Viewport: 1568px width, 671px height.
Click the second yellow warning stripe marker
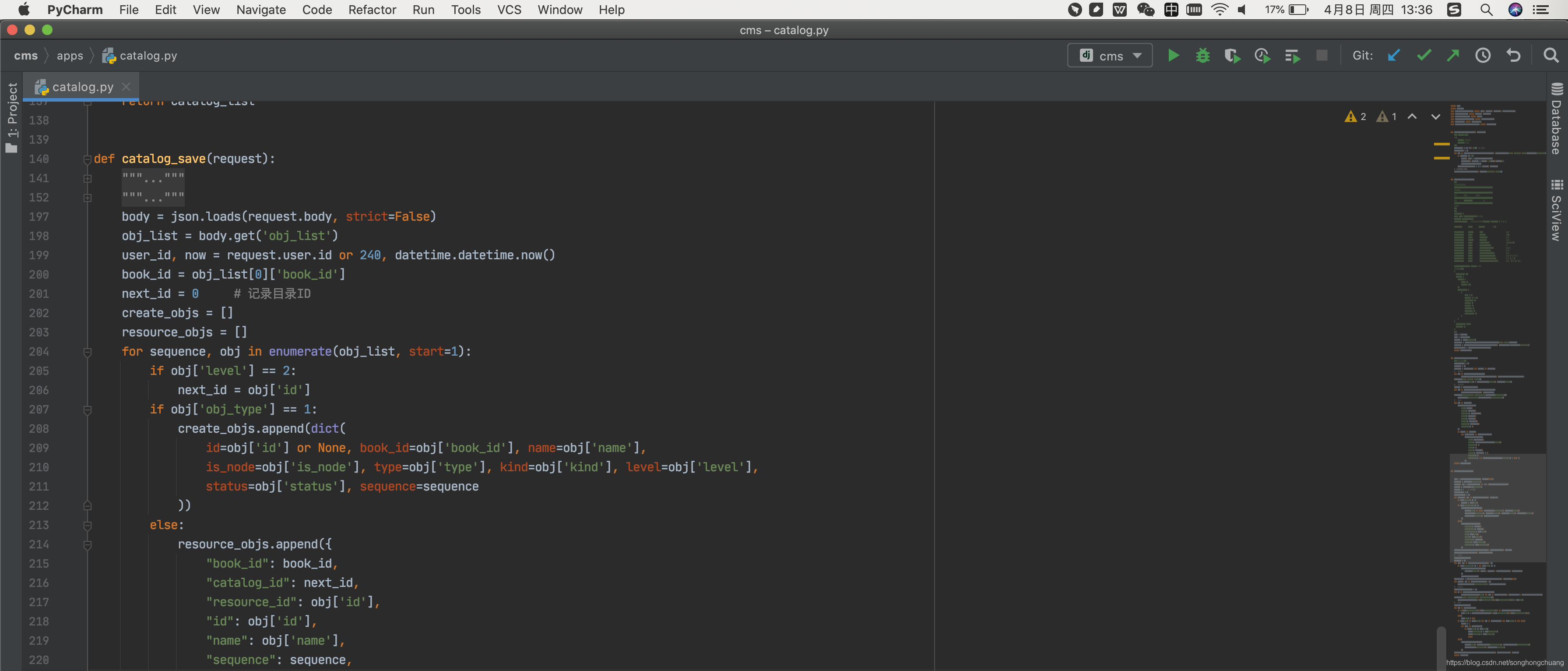point(1441,158)
